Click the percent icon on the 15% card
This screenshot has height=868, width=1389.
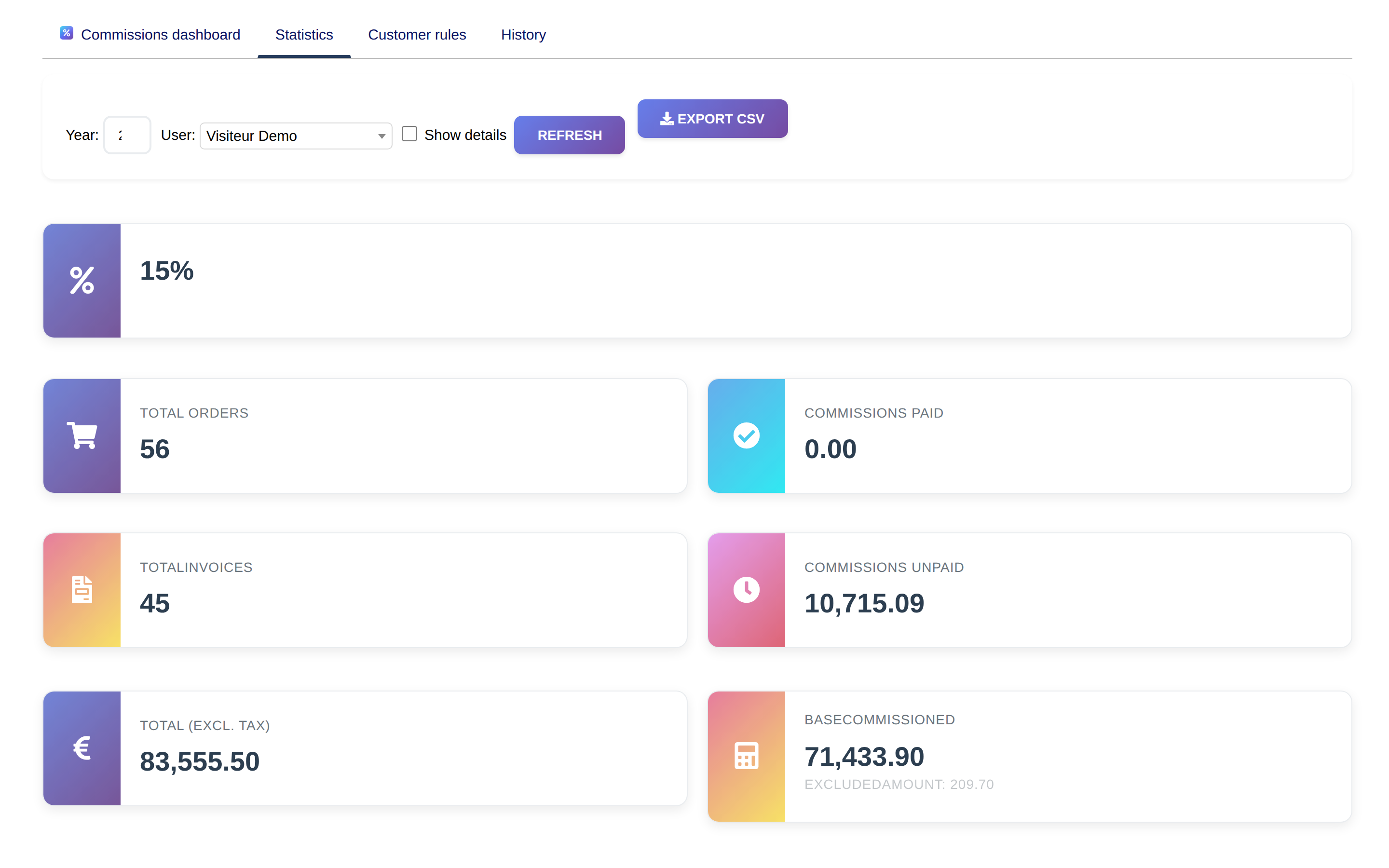coord(82,280)
